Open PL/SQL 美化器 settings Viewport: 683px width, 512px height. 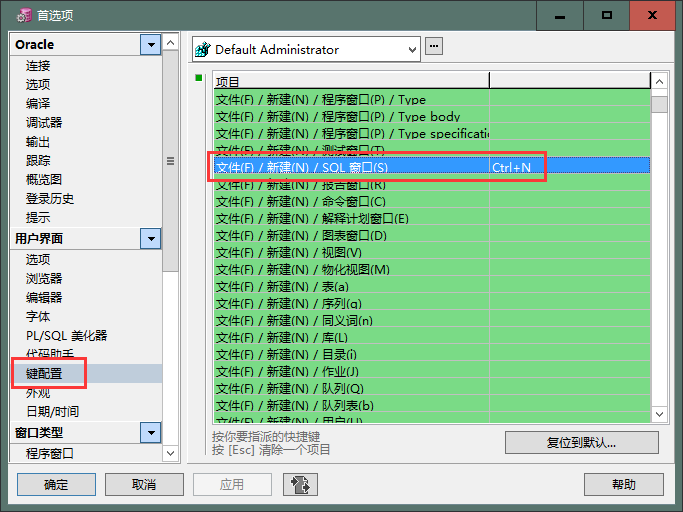click(x=67, y=336)
